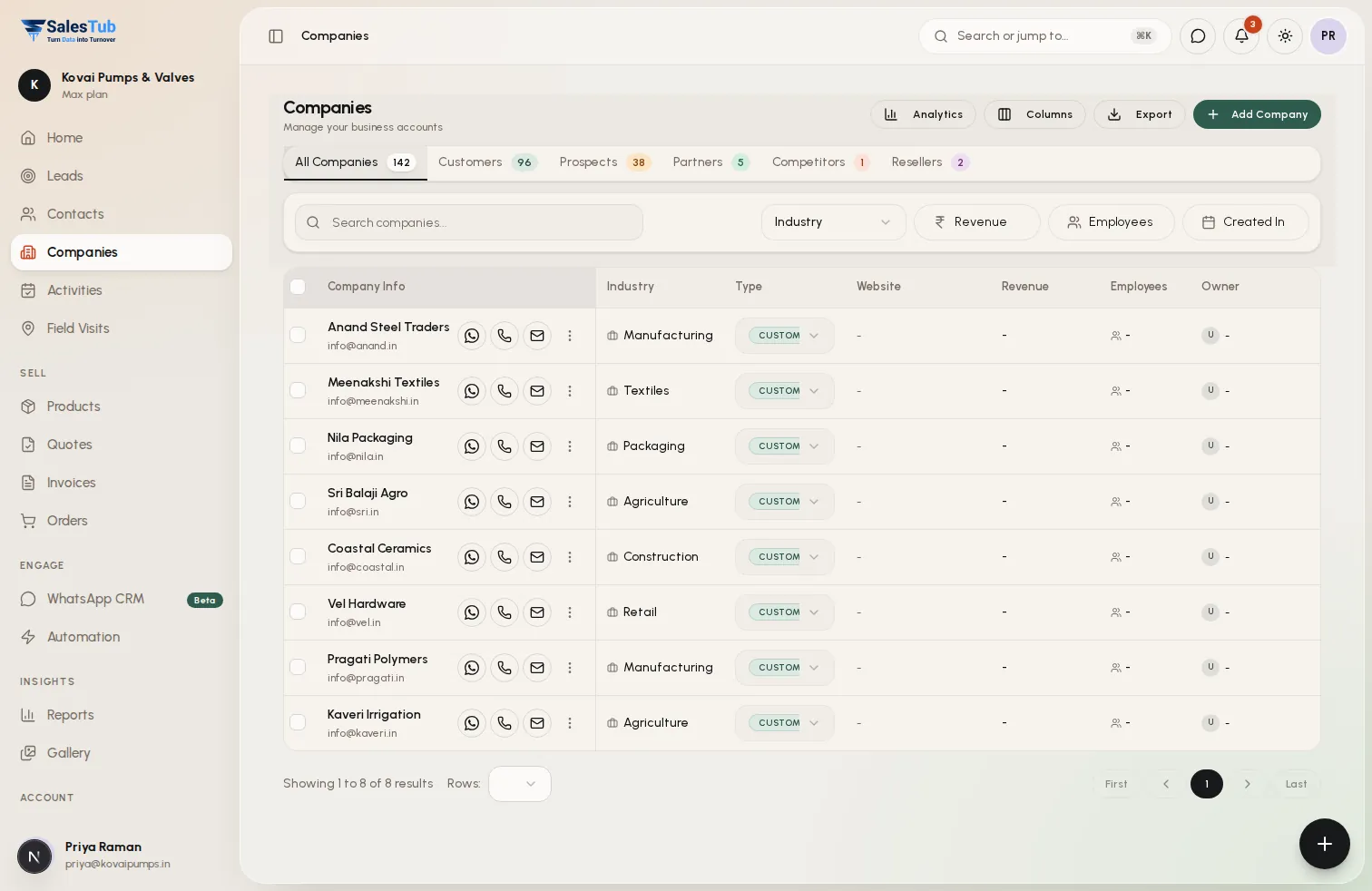Open Field Visits in sidebar

[x=122, y=328]
